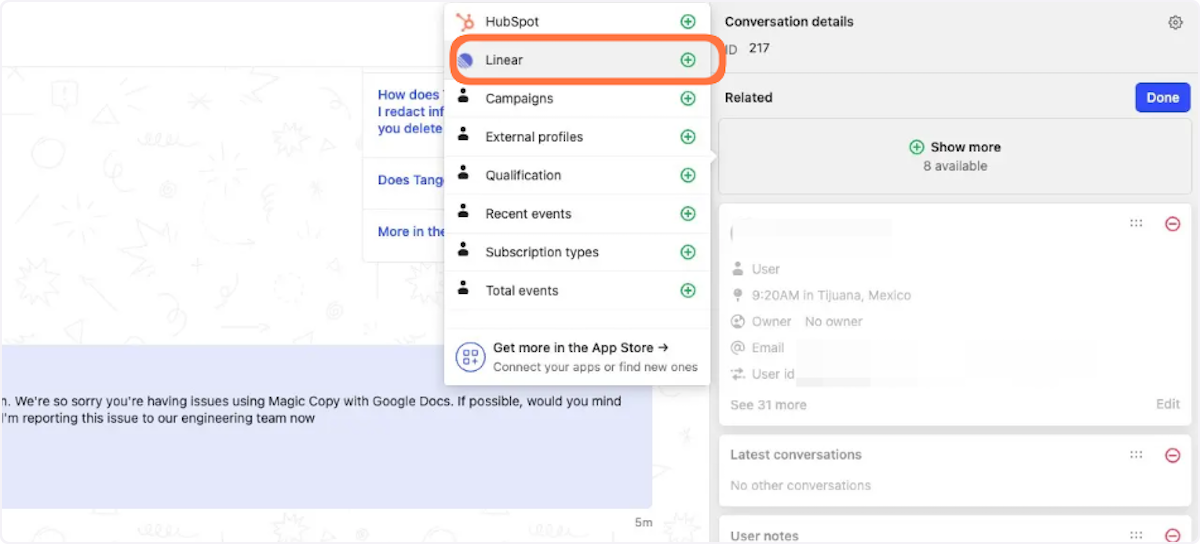The height and width of the screenshot is (544, 1200).
Task: Click the Owner icon in user card
Action: coord(738,322)
